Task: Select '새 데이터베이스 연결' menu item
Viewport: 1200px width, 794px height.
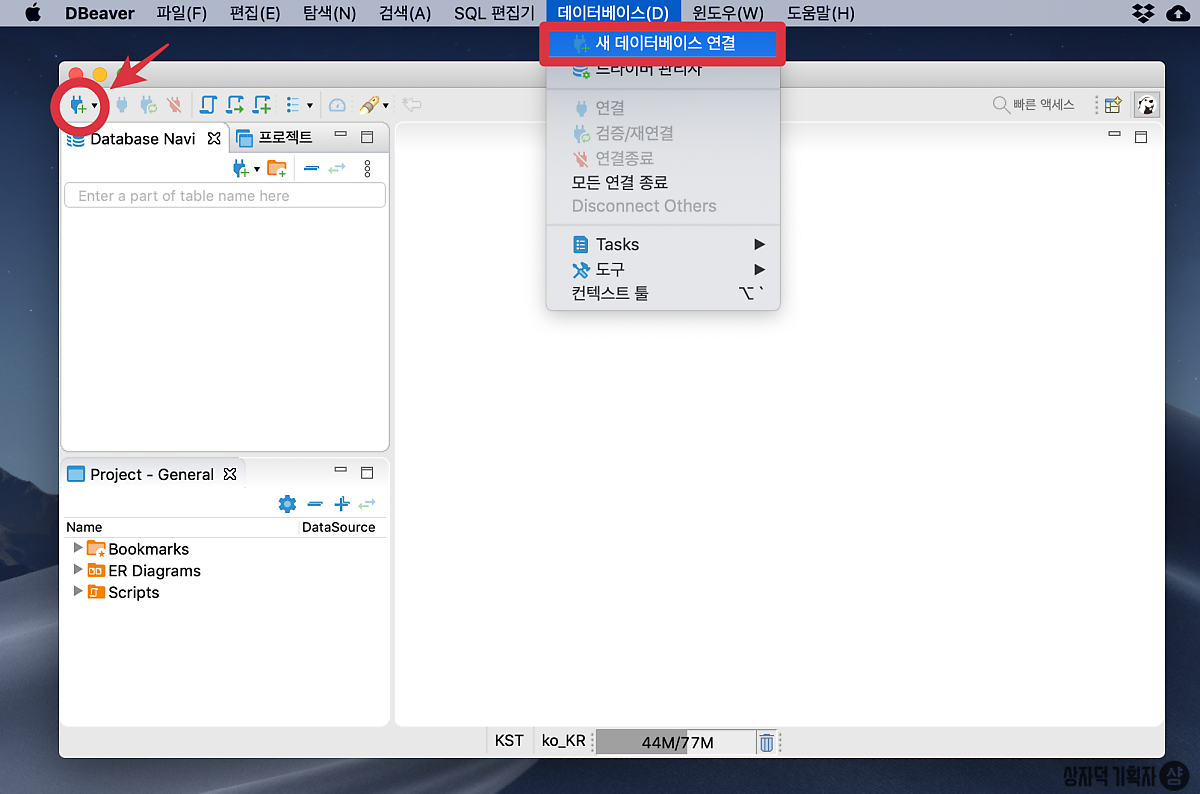Action: [664, 43]
